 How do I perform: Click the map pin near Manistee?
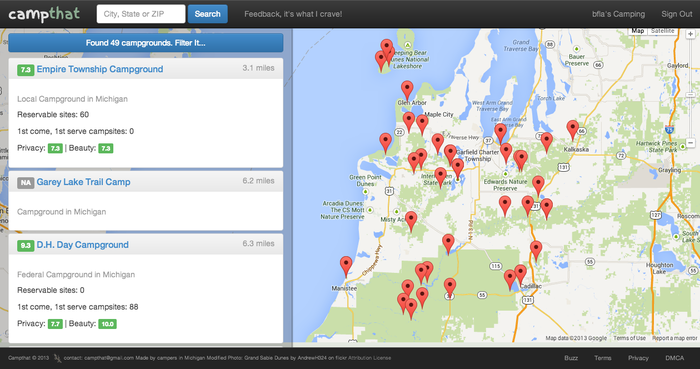pos(346,266)
